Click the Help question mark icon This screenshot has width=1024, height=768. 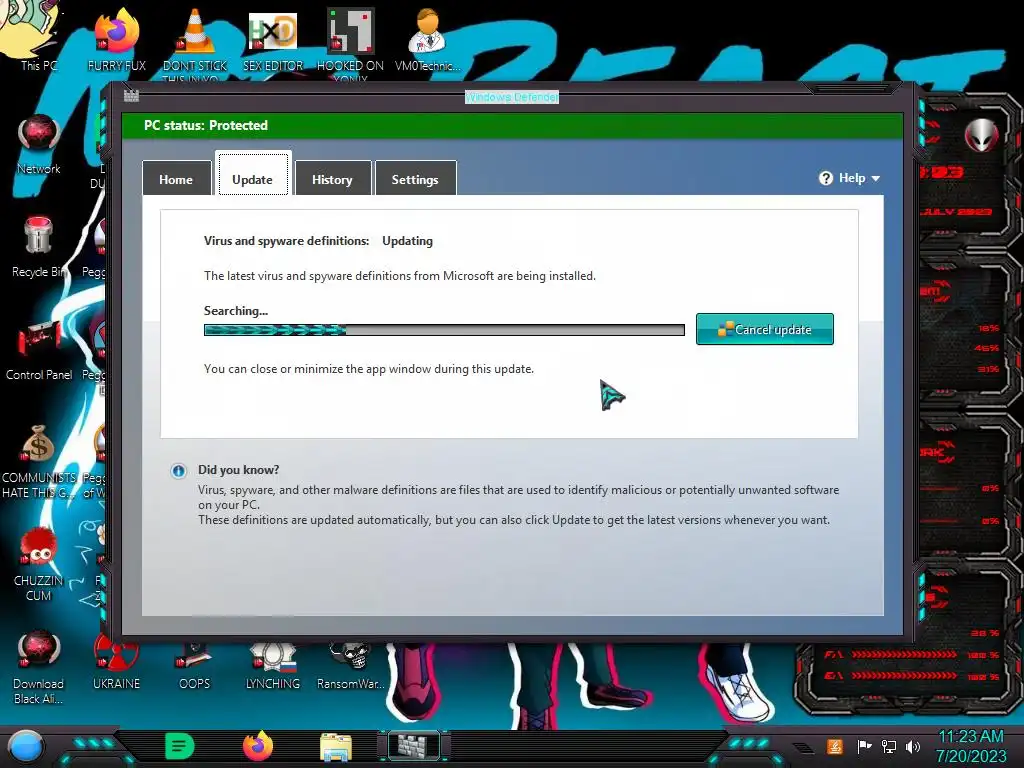tap(825, 178)
